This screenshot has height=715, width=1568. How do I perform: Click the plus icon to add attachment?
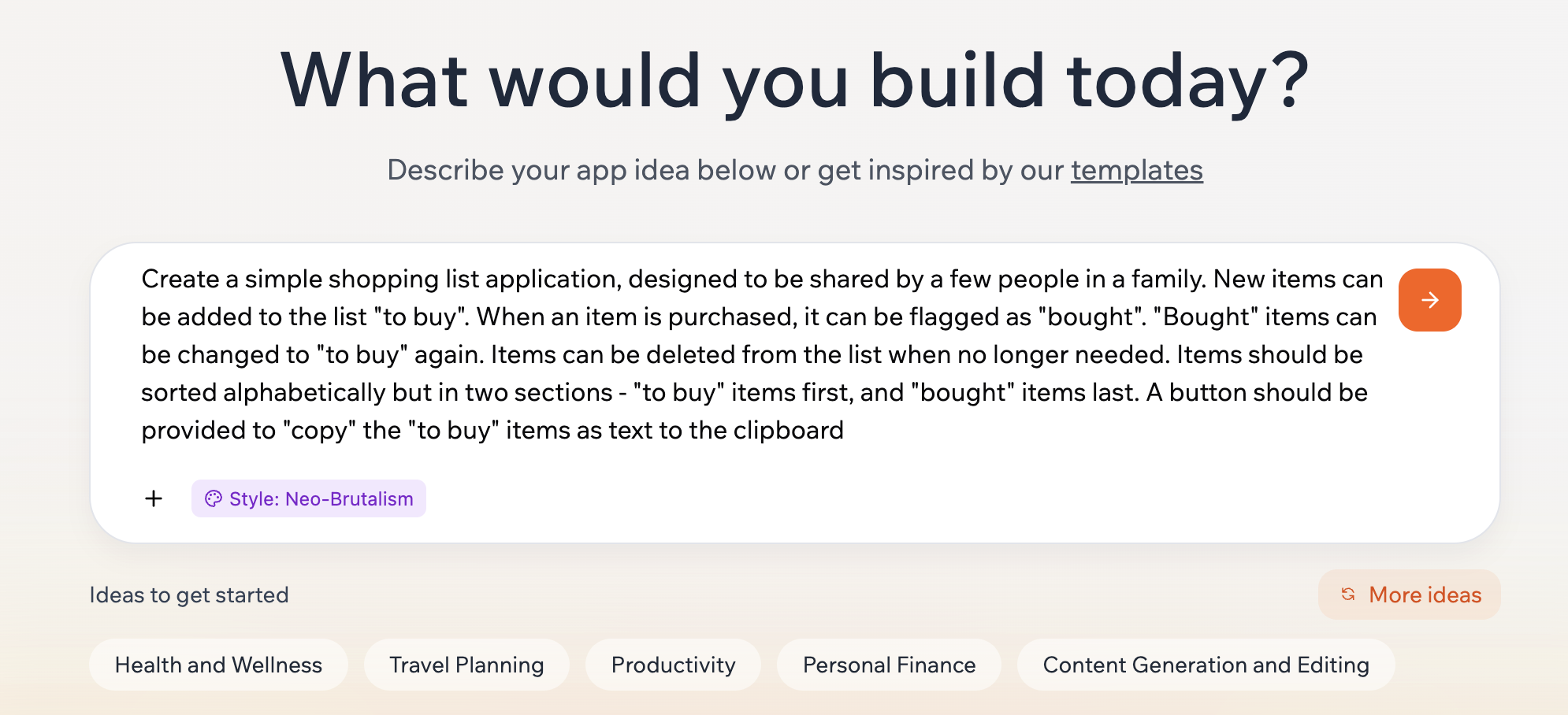click(x=154, y=498)
